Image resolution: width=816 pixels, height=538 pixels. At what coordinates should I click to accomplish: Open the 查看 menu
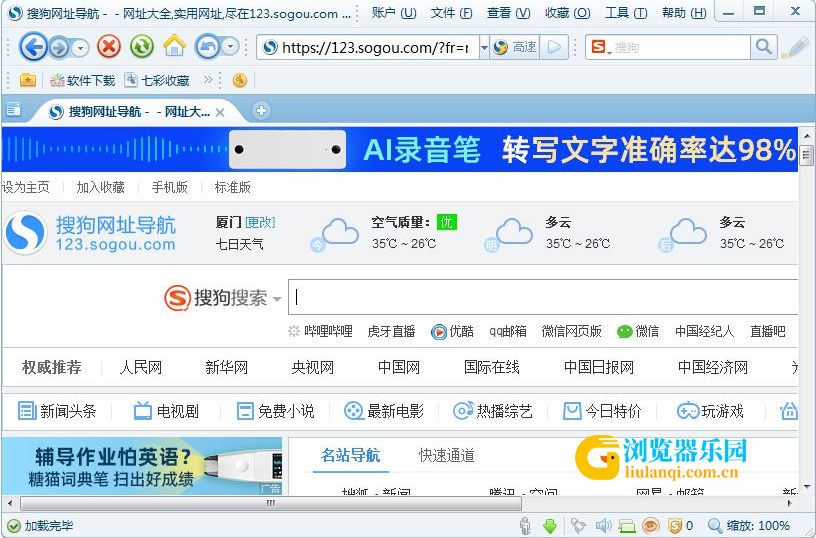click(x=508, y=12)
